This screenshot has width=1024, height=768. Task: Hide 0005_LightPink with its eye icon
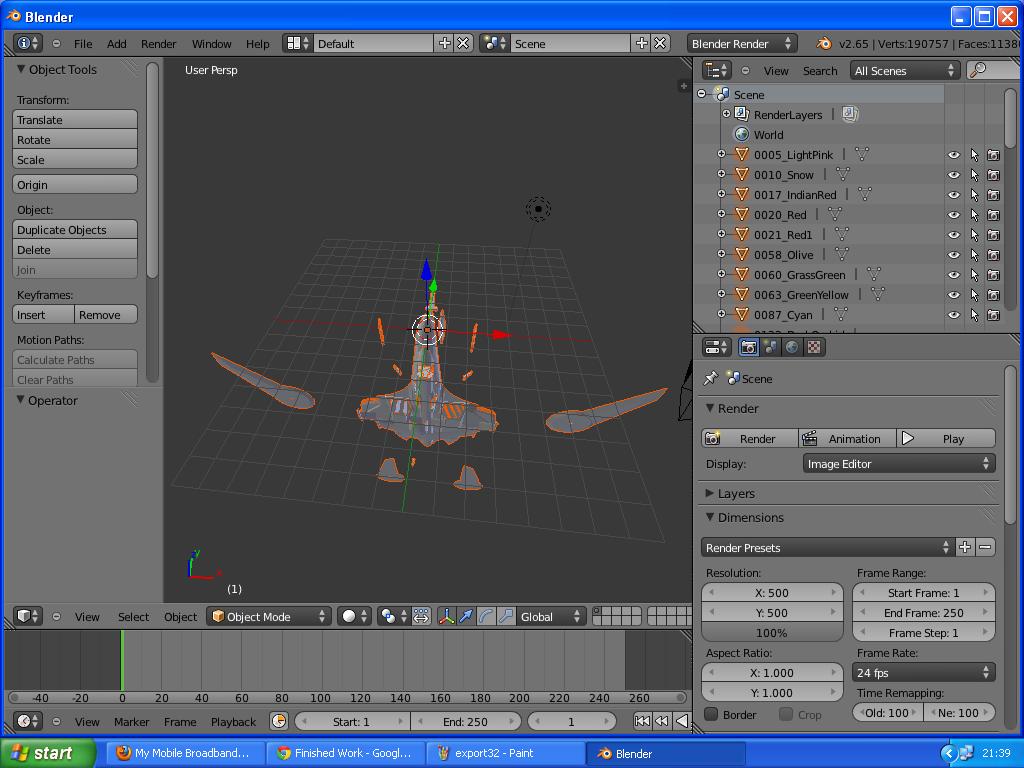(953, 155)
